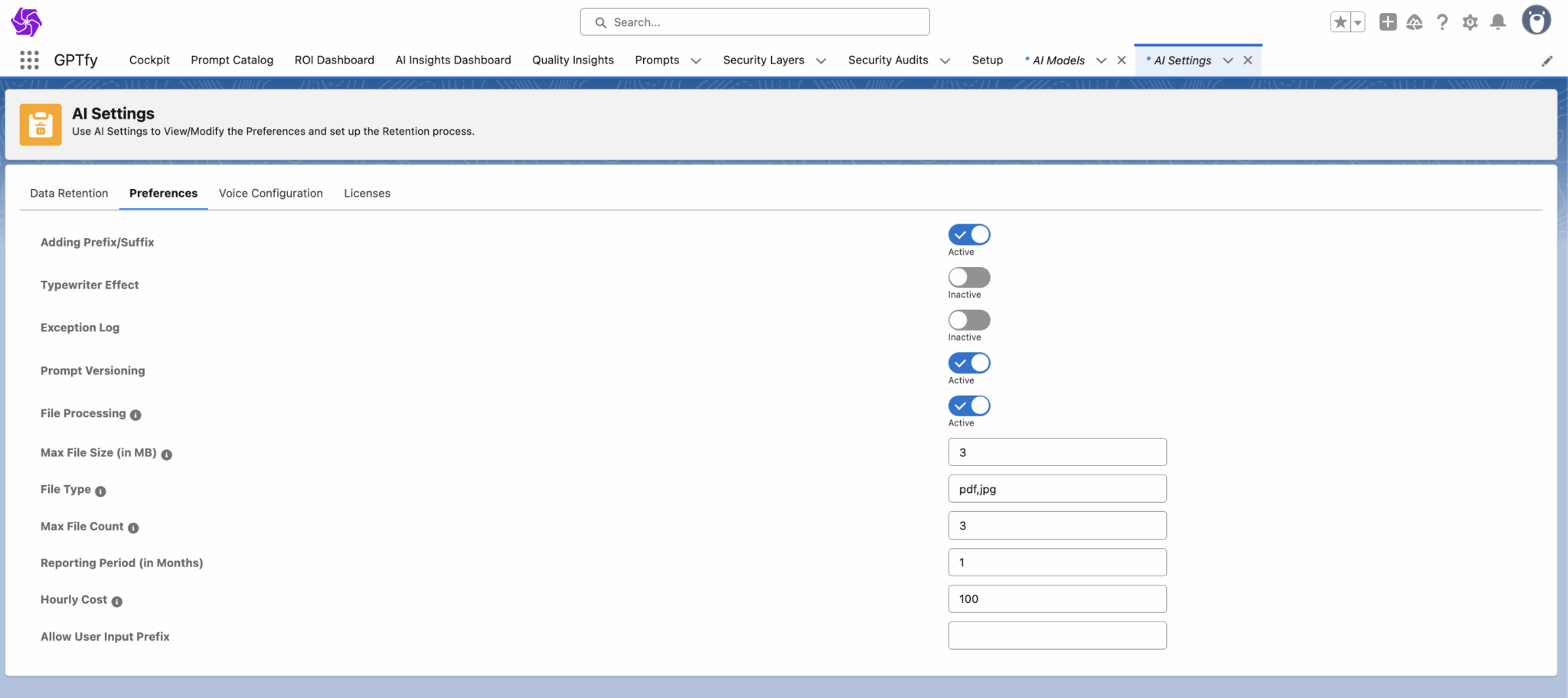Go to the ROI Dashboard nav link
Image resolution: width=1568 pixels, height=698 pixels.
click(x=334, y=60)
